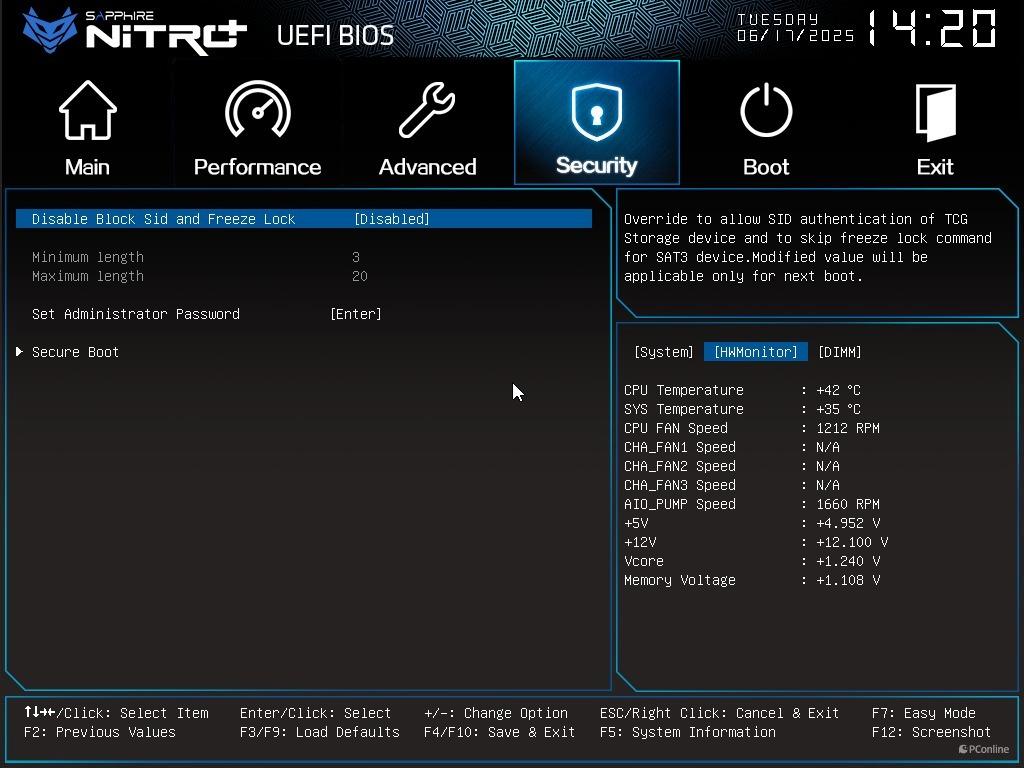Select the Security shield icon
The image size is (1024, 768).
(596, 112)
